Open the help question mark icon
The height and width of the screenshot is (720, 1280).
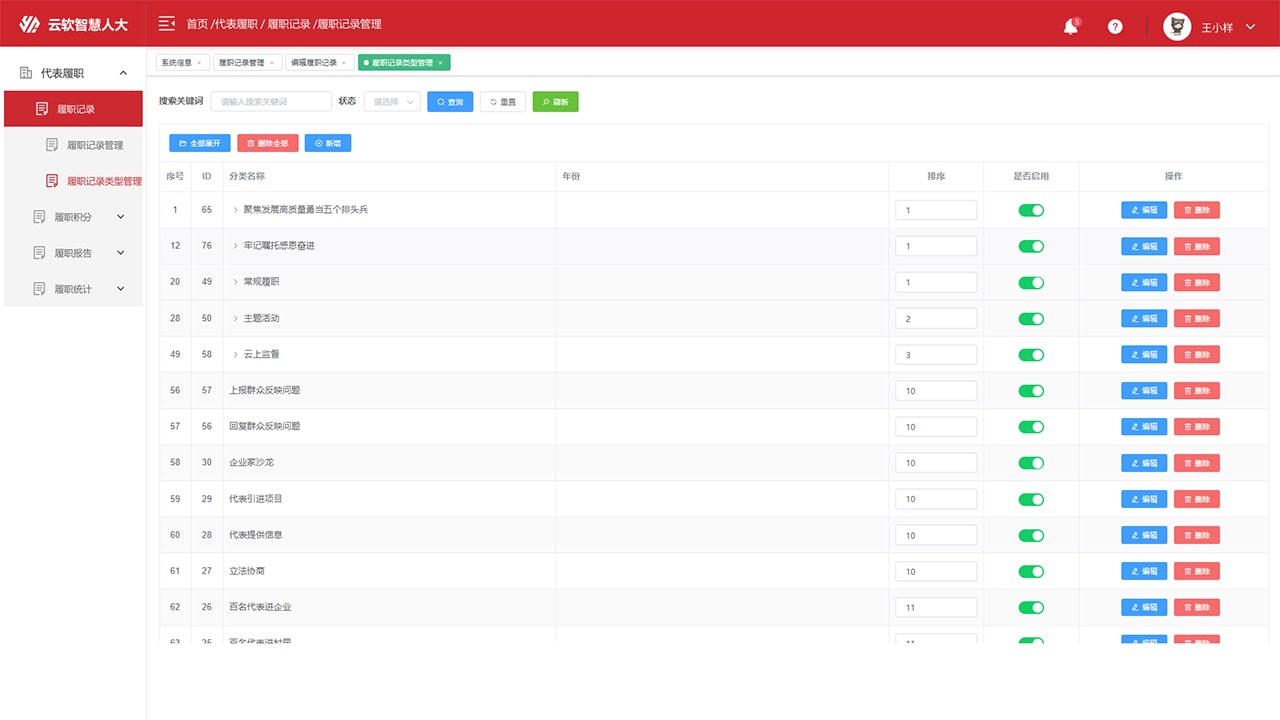[x=1115, y=27]
